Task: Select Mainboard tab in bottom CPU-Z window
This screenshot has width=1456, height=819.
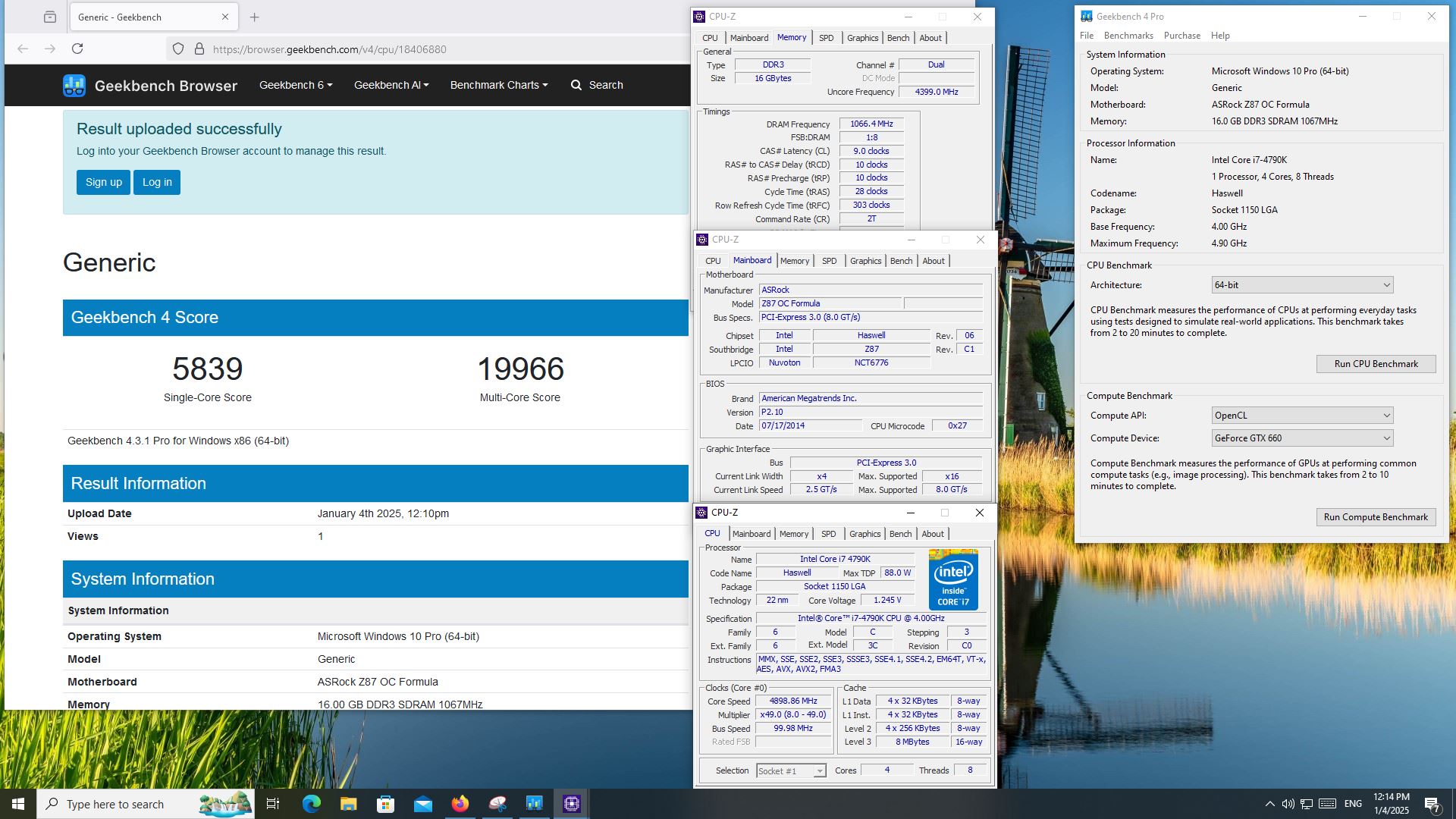Action: pyautogui.click(x=752, y=534)
